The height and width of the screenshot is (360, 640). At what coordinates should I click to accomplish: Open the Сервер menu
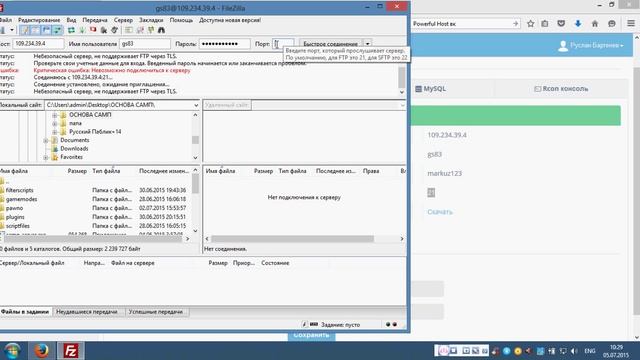123,20
